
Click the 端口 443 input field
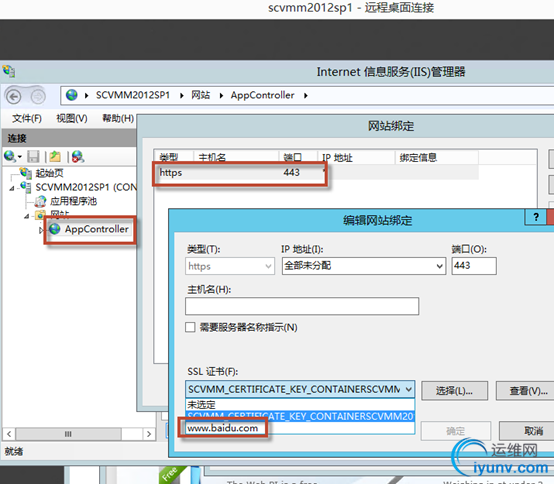point(474,266)
